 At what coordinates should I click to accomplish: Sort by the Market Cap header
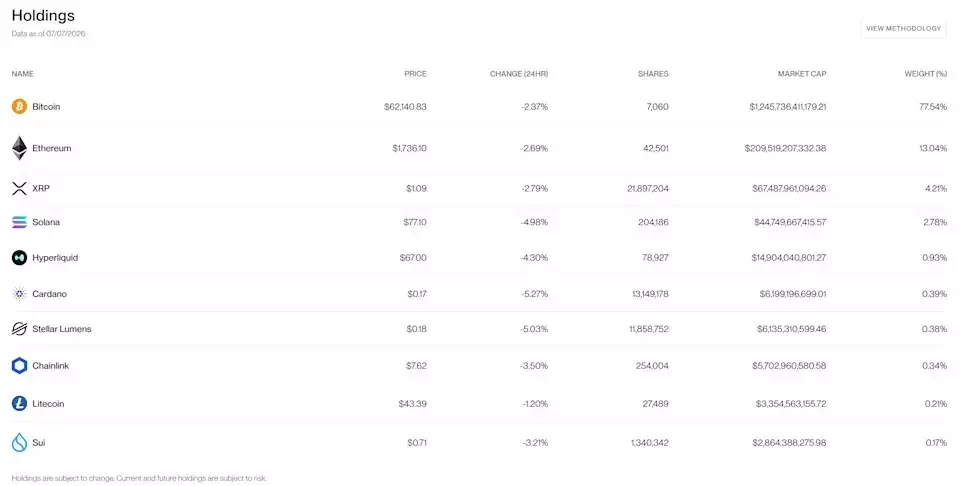coord(801,73)
